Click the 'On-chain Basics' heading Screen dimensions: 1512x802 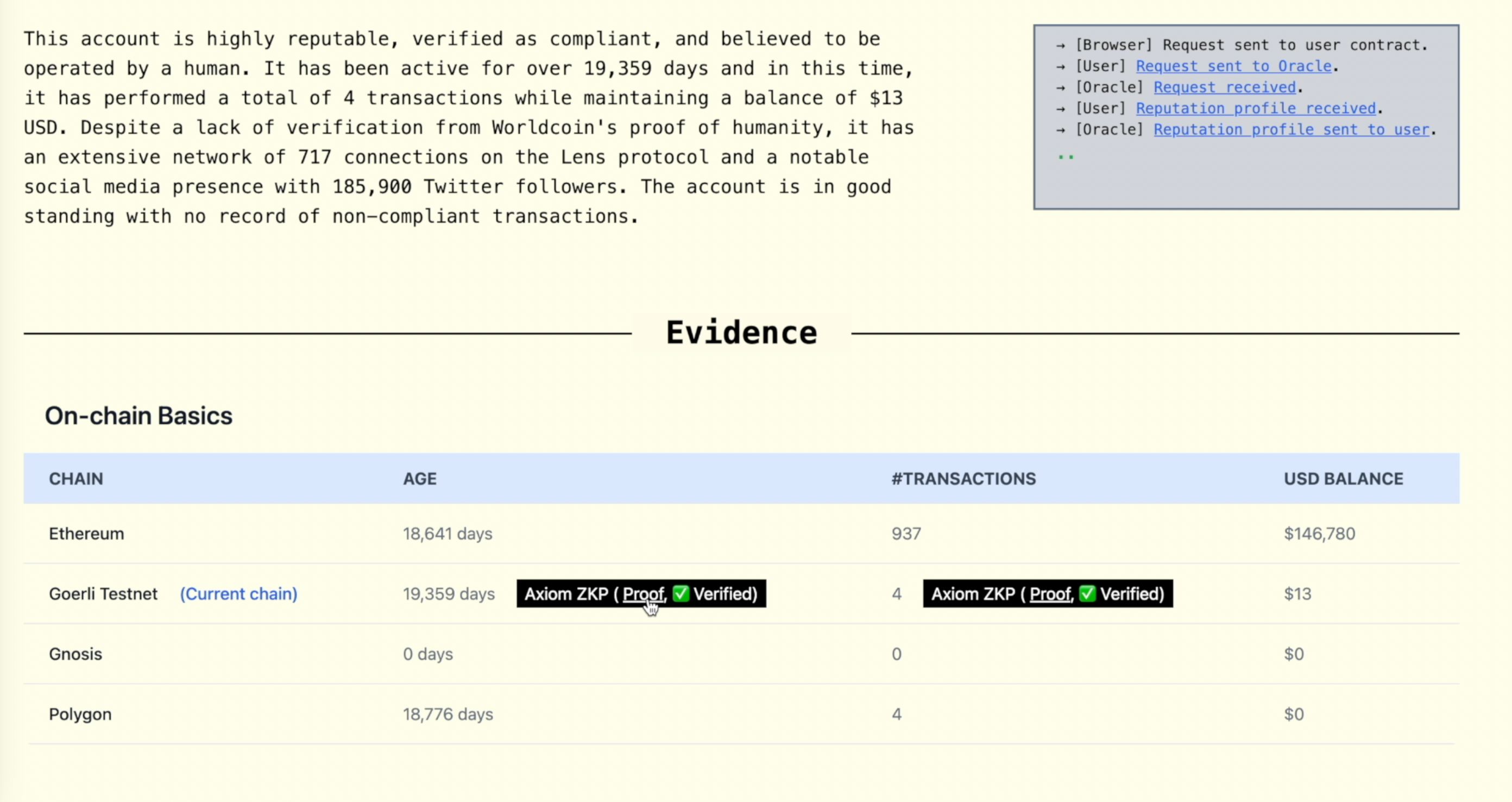[138, 416]
